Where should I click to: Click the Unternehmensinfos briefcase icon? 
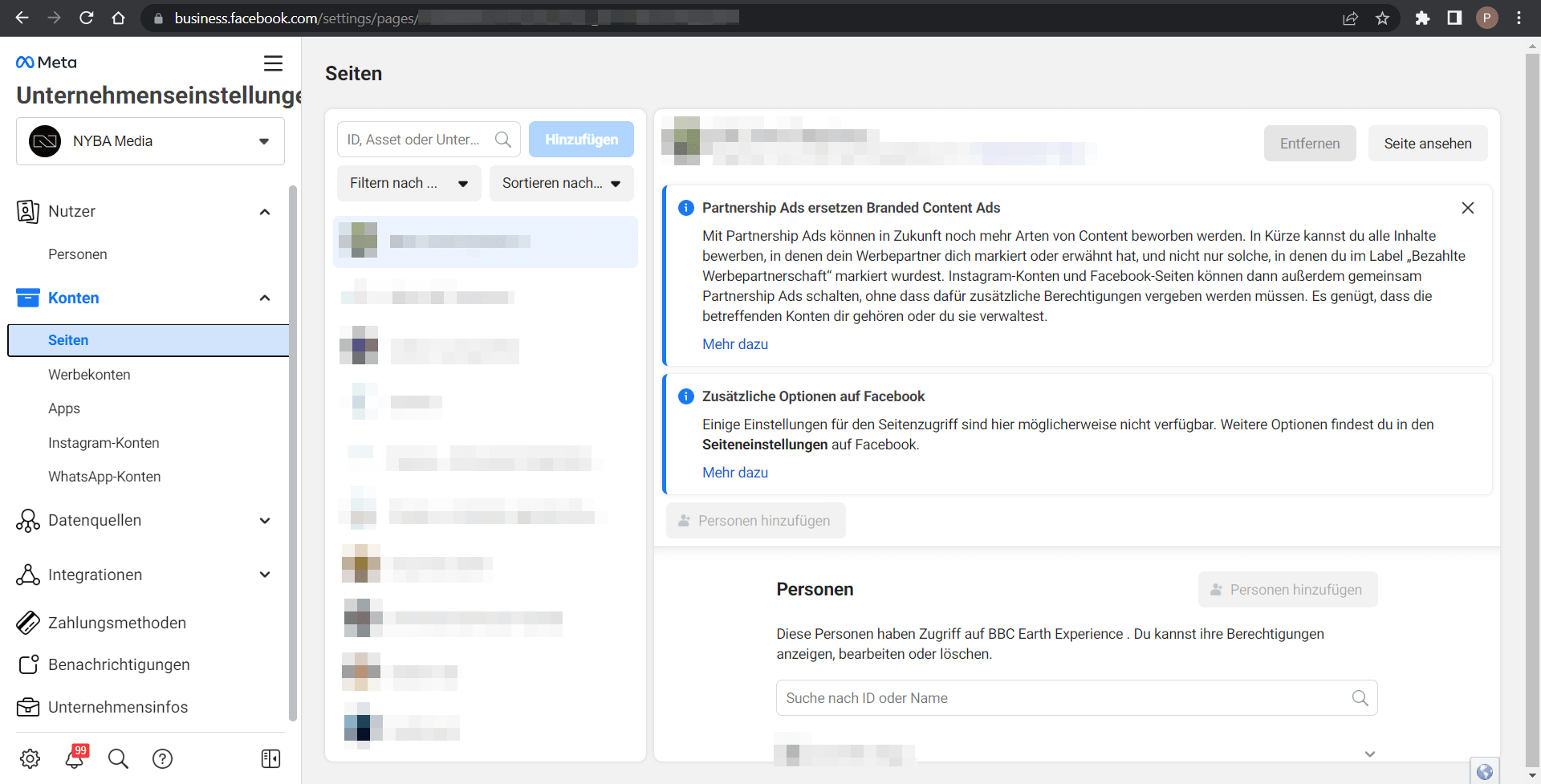[x=28, y=707]
